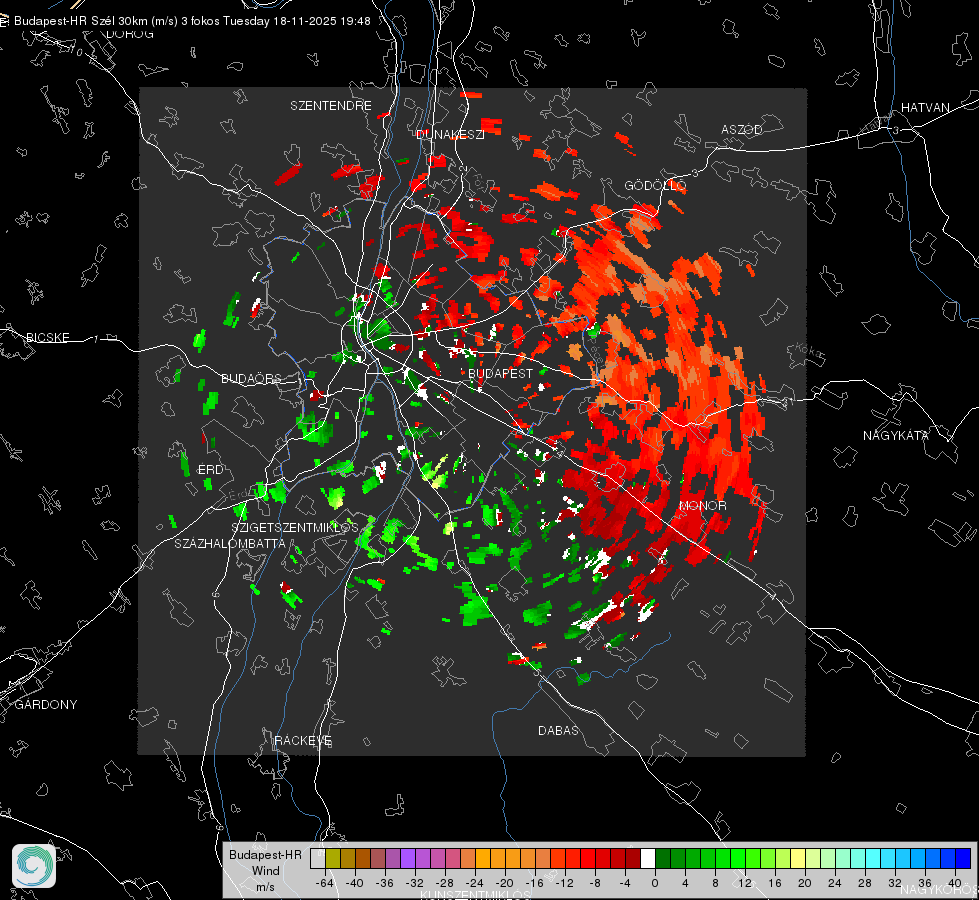This screenshot has width=979, height=900.
Task: Click the grey first swatch of the legend
Action: [318, 859]
